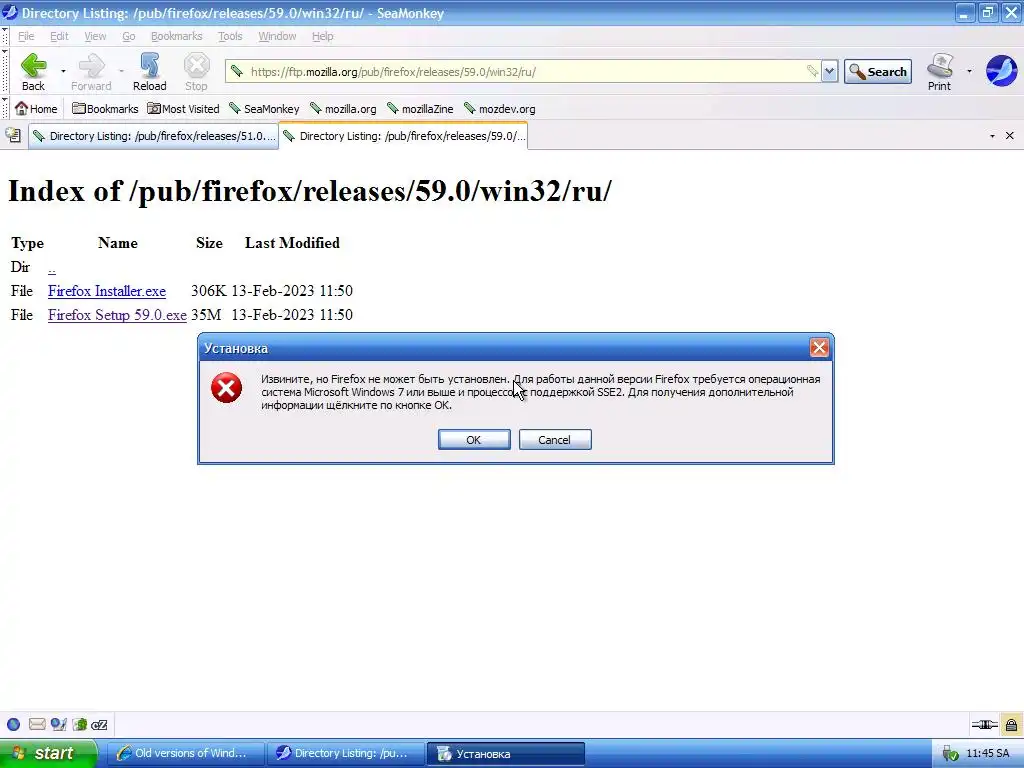The width and height of the screenshot is (1024, 768).
Task: Click the bookmark tag icon in URL bar
Action: [812, 71]
